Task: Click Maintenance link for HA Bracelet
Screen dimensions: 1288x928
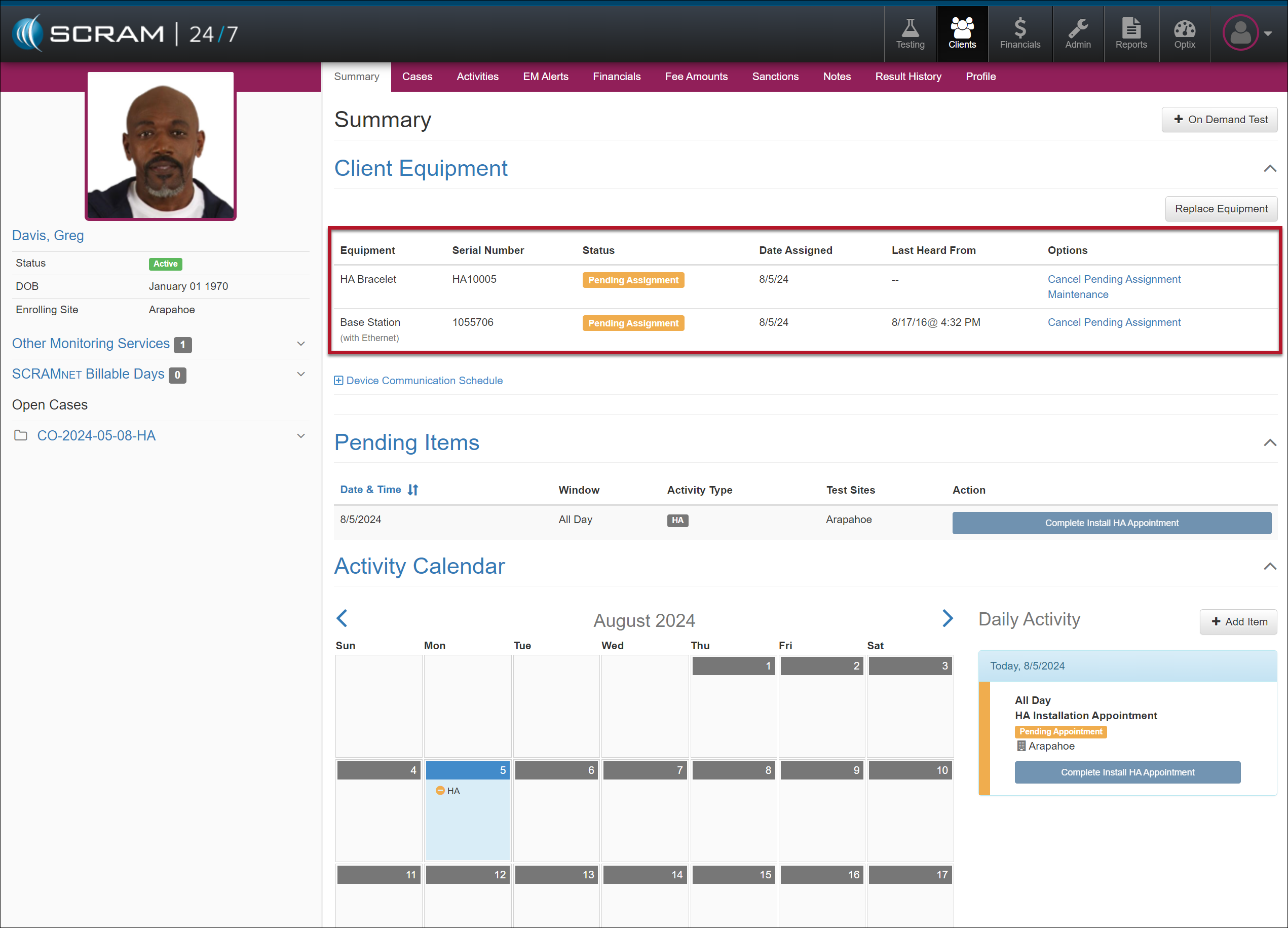Action: click(x=1077, y=294)
